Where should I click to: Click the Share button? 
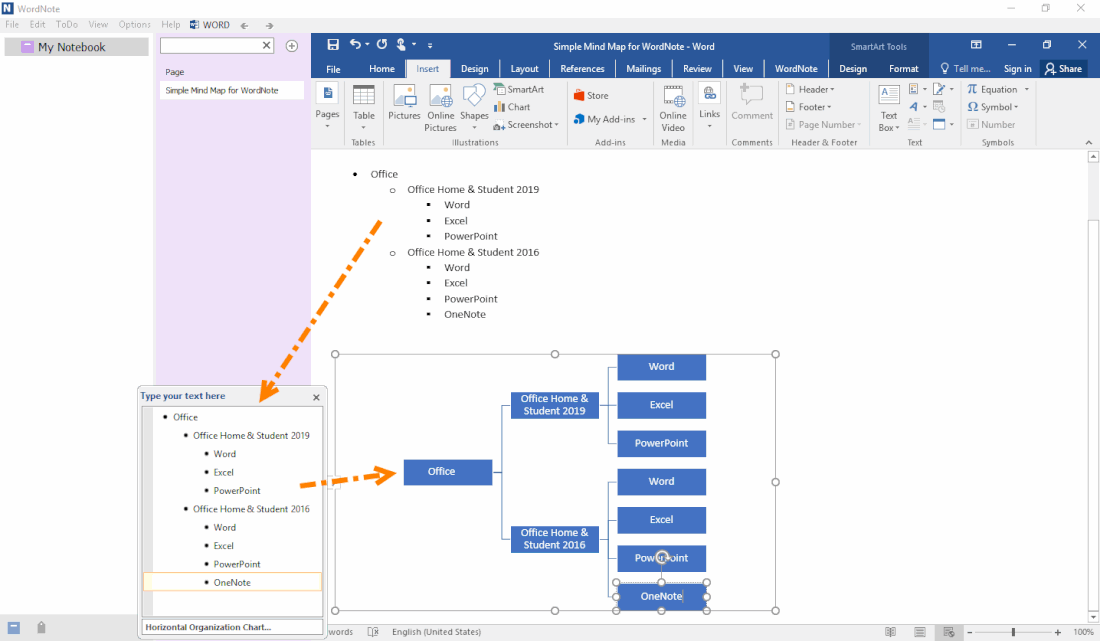click(1064, 69)
